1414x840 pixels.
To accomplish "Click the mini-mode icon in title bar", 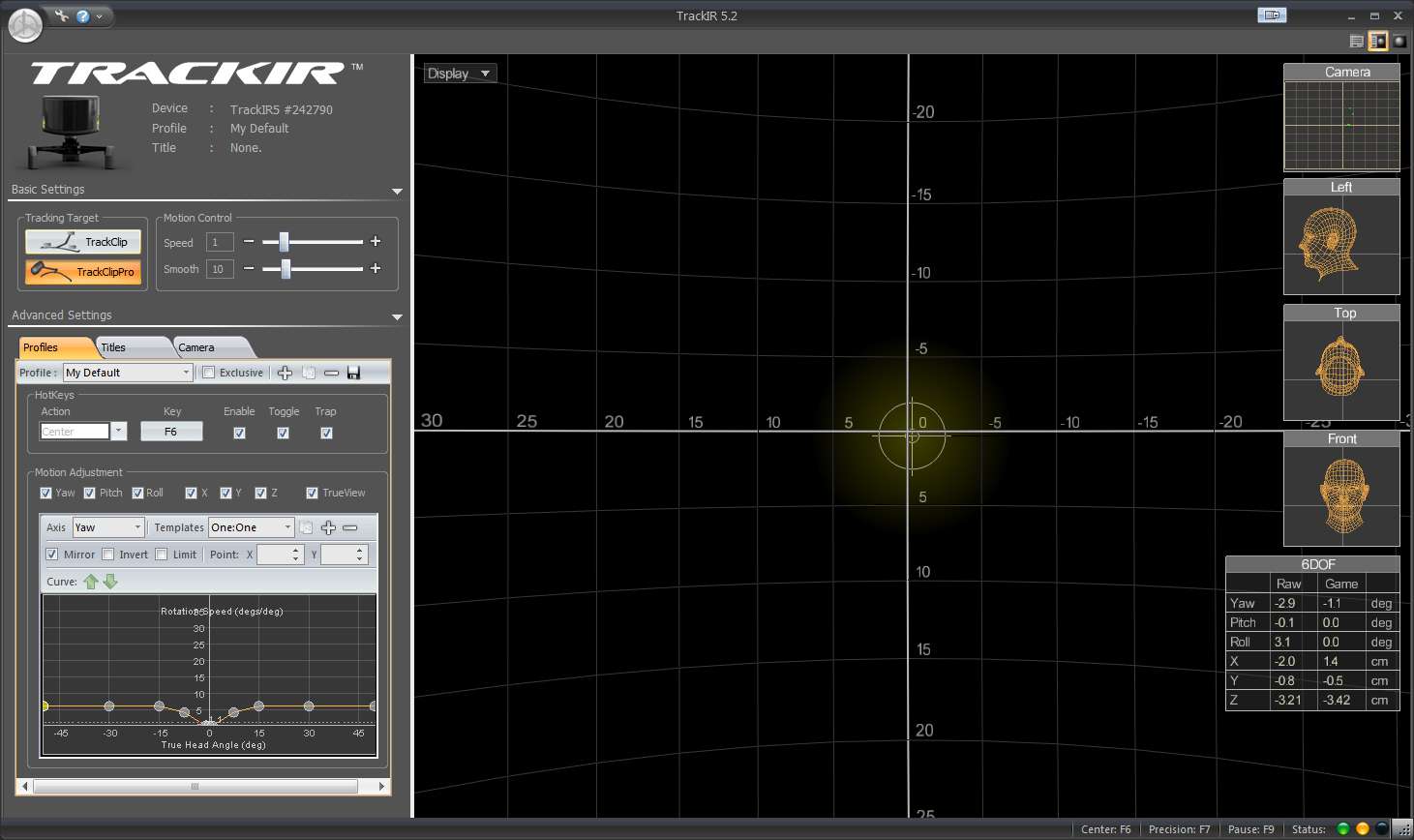I will [x=1272, y=15].
